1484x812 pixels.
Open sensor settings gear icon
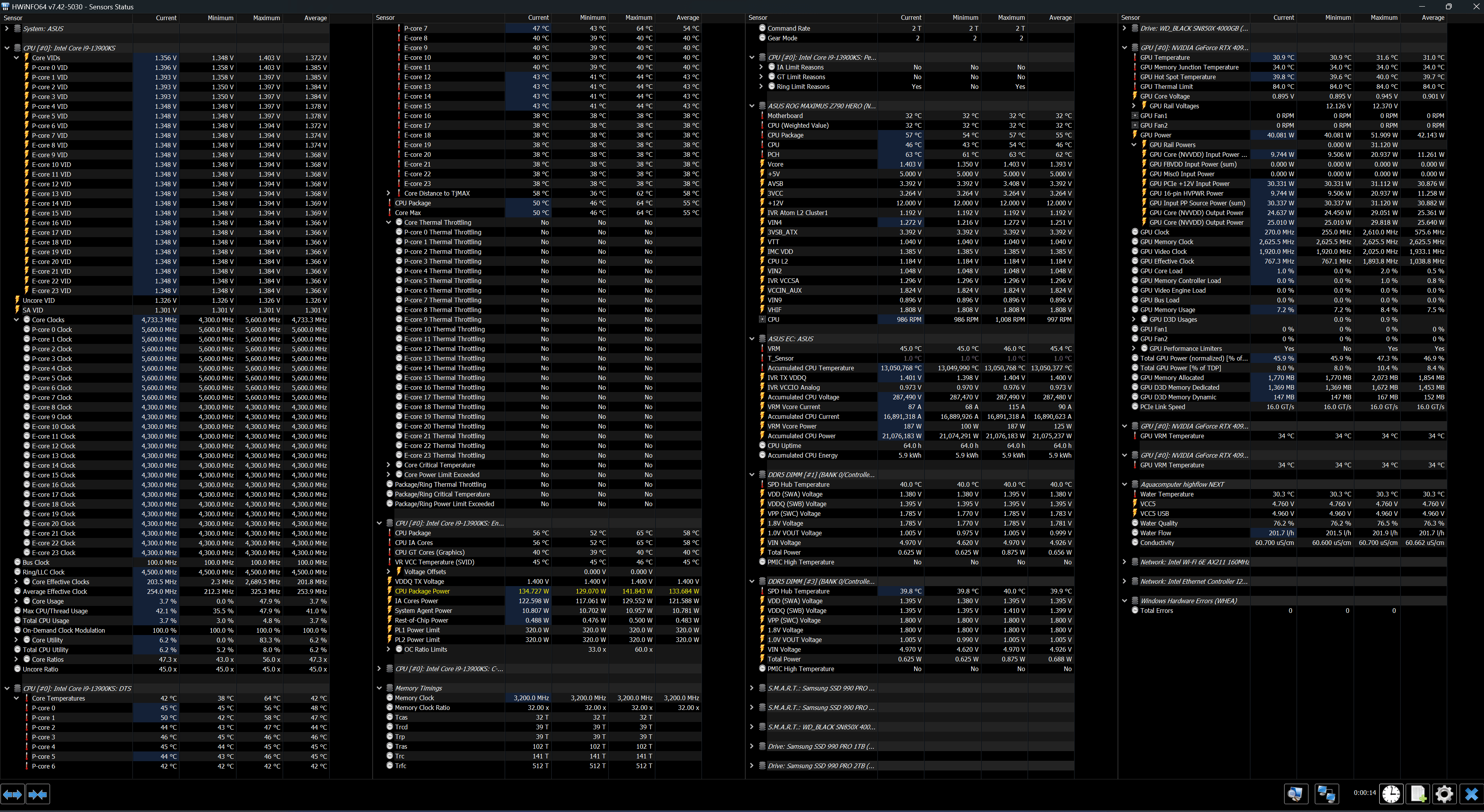(1444, 794)
